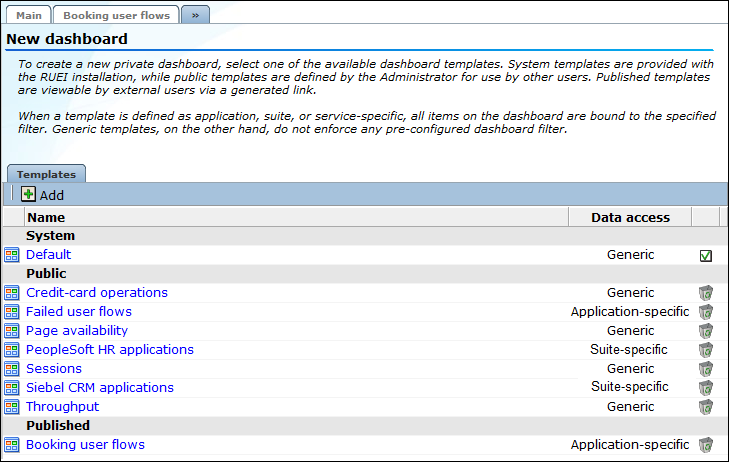This screenshot has width=729, height=462.
Task: Click Generic value in Throughput row
Action: coord(630,407)
